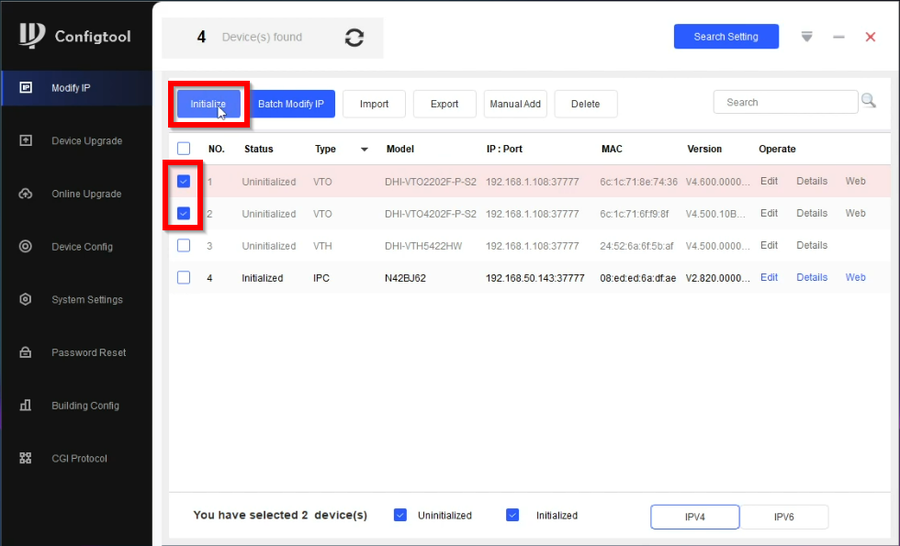
Task: Click into the Search input field
Action: 785,102
